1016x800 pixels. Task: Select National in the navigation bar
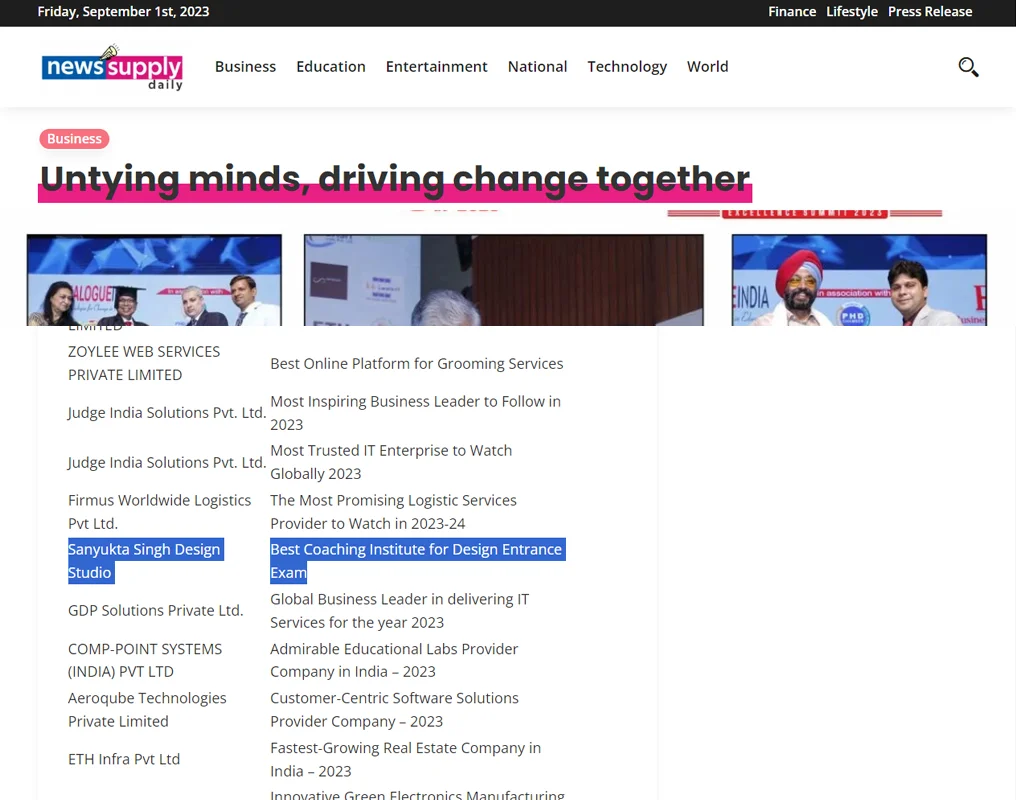(537, 67)
